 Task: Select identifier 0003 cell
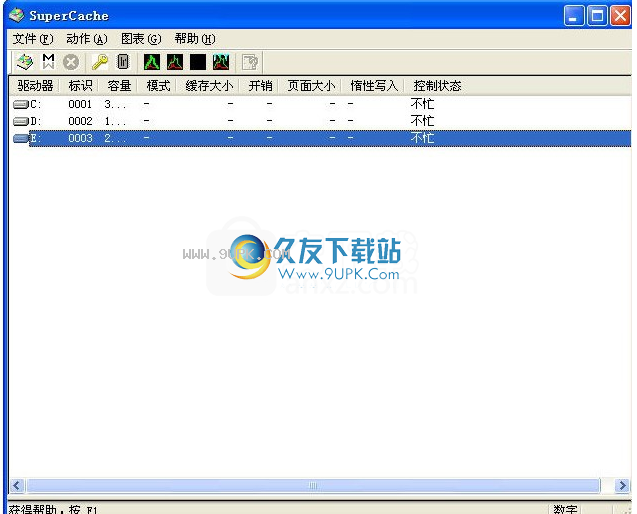tap(80, 139)
